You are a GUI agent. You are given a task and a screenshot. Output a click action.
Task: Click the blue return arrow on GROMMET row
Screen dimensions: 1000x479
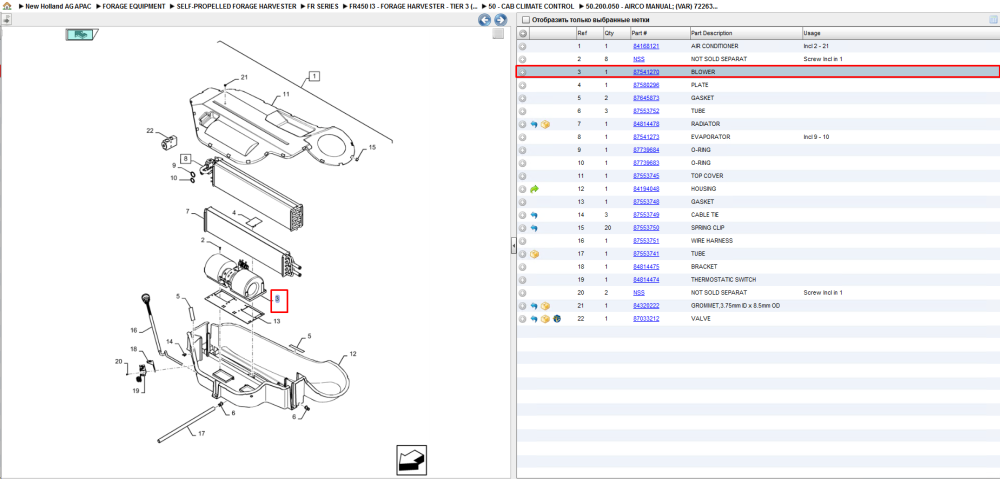tap(534, 306)
